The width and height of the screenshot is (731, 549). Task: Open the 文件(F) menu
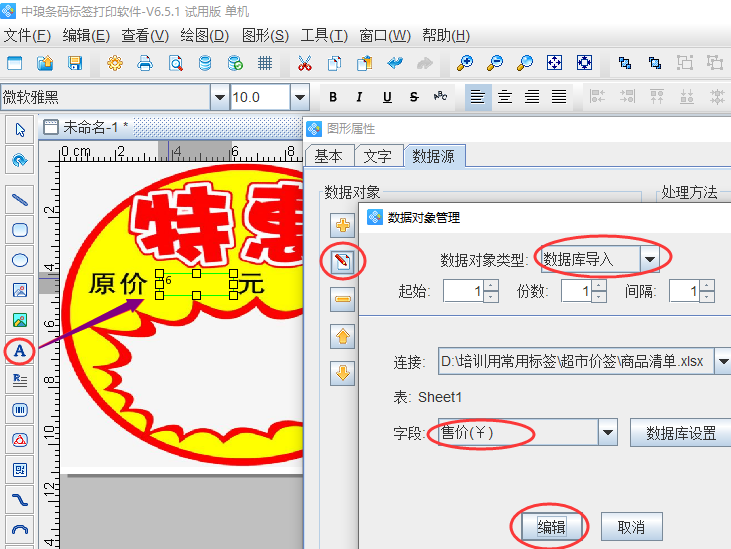27,35
